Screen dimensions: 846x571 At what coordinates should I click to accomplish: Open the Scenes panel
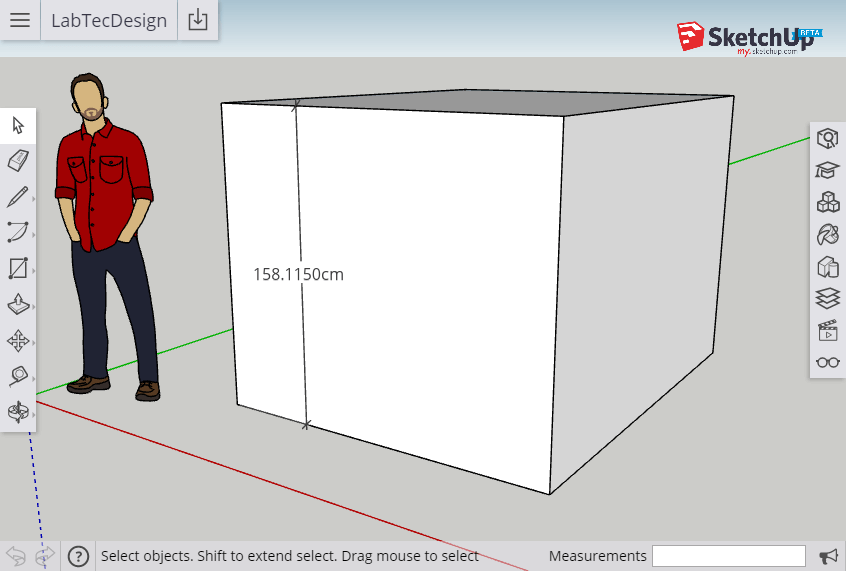coord(828,330)
